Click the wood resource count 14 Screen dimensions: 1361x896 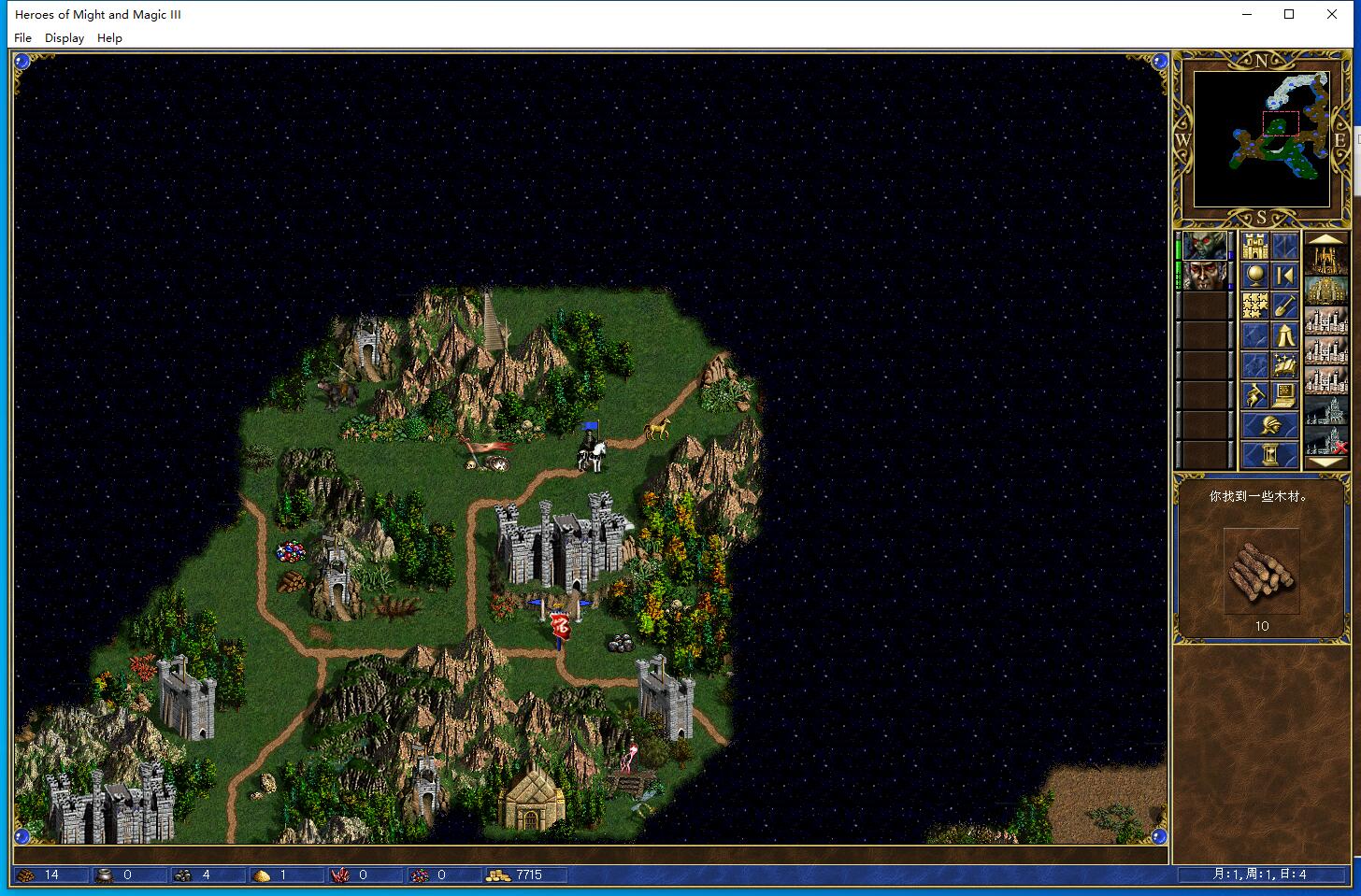(51, 875)
